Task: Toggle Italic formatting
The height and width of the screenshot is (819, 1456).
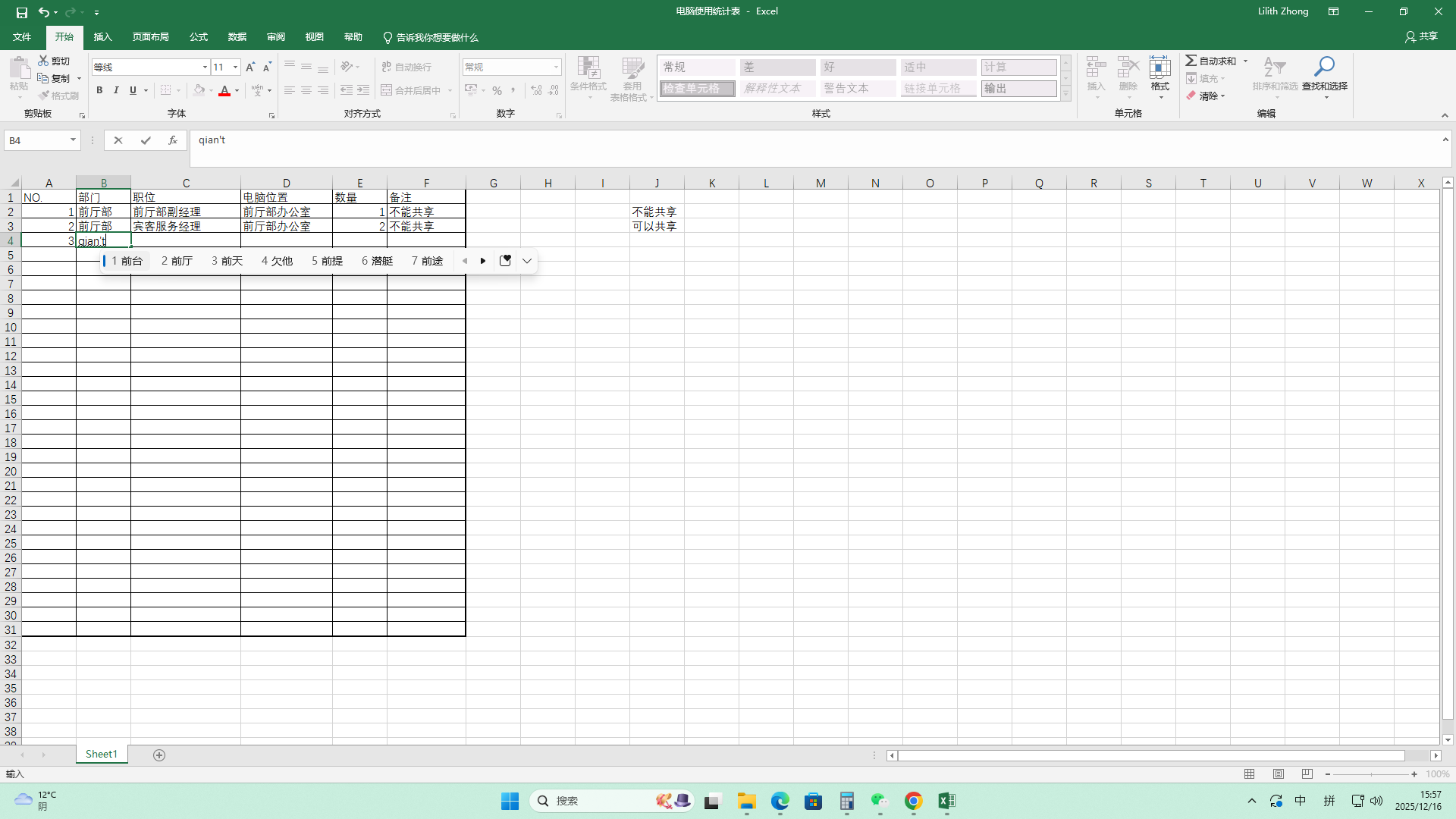Action: click(116, 90)
